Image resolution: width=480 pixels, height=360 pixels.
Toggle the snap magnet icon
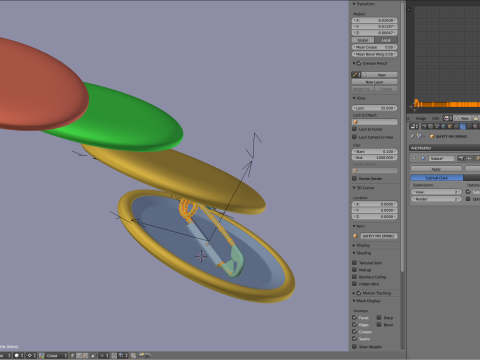point(114,355)
